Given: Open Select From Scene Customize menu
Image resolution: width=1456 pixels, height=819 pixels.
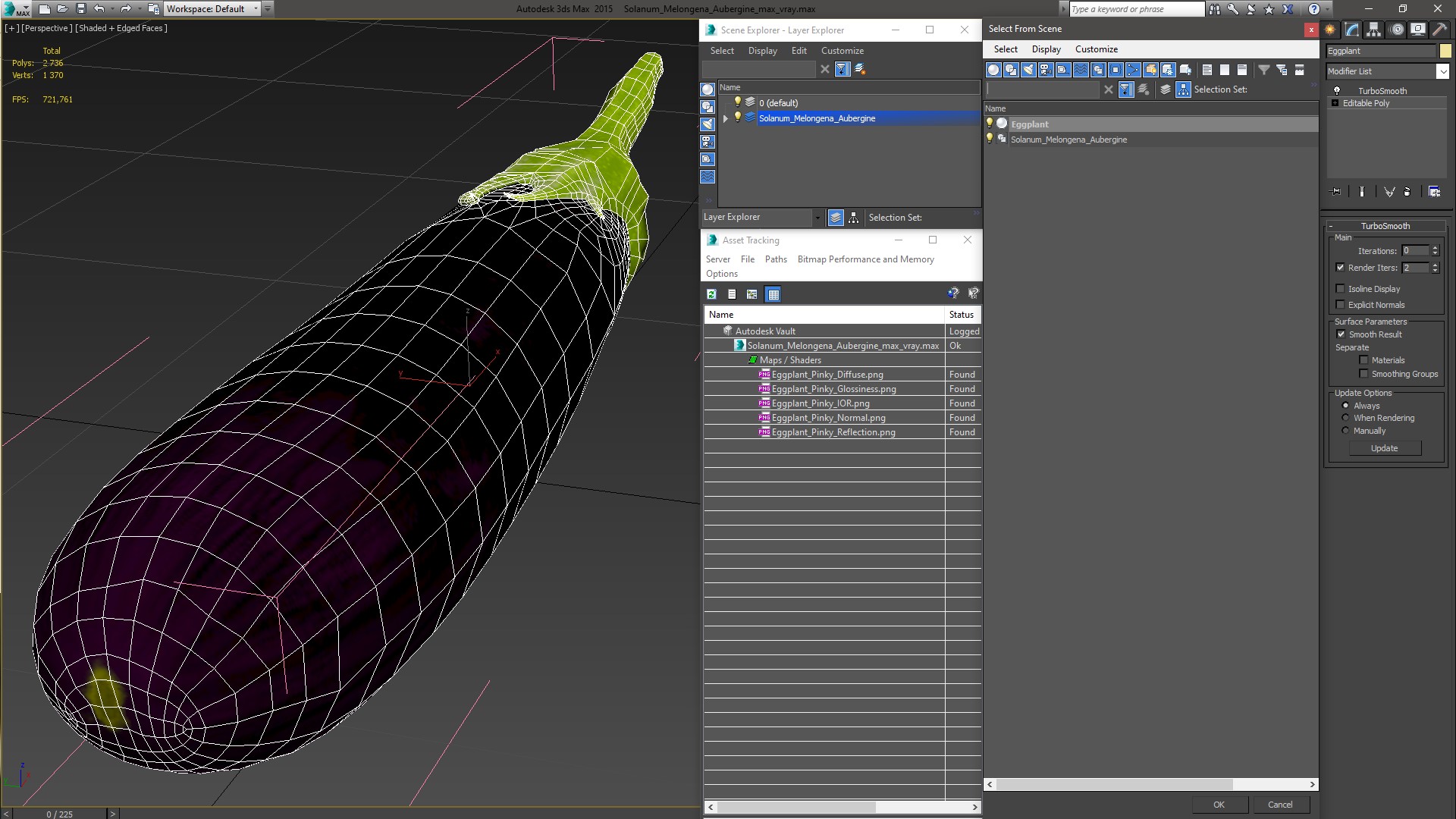Looking at the screenshot, I should 1096,49.
